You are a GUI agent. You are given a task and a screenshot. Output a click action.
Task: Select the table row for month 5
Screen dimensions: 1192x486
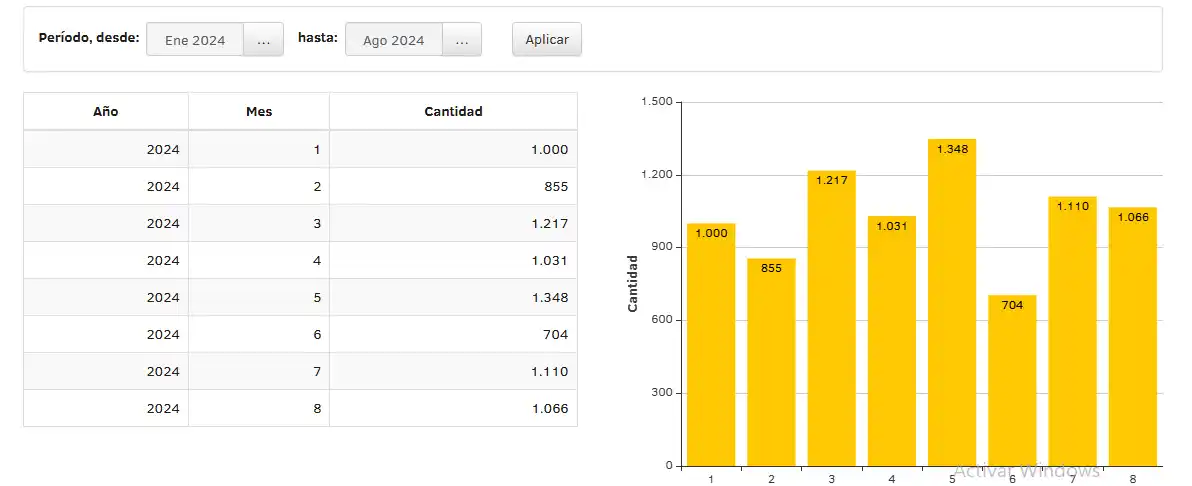click(x=300, y=297)
